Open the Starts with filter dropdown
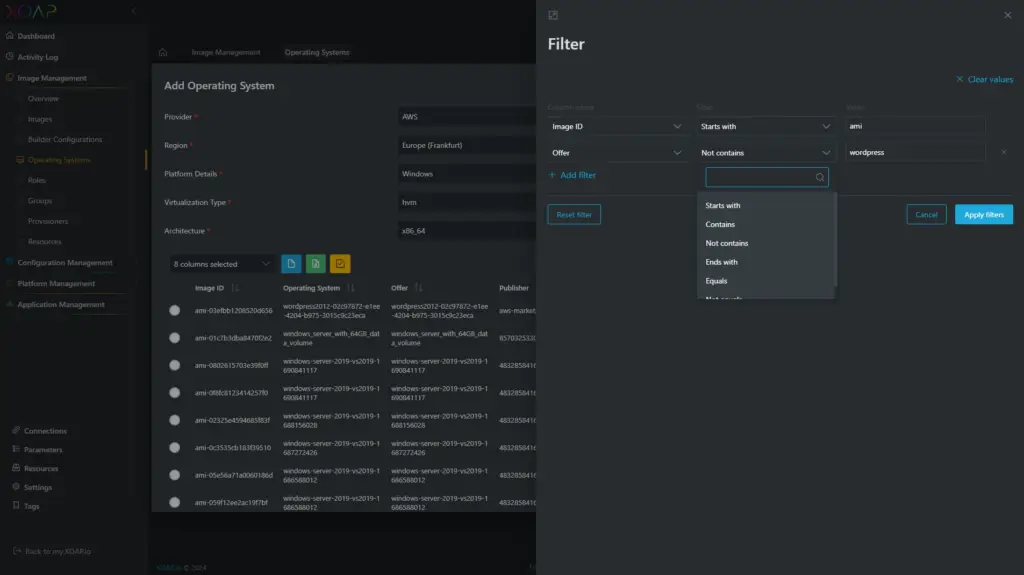This screenshot has width=1024, height=575. tap(765, 127)
